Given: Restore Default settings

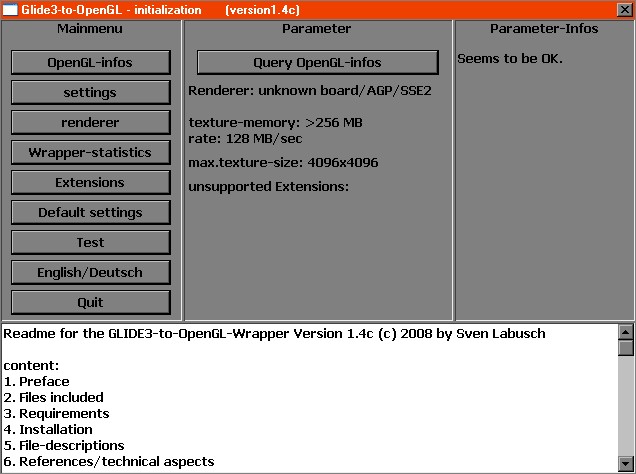Looking at the screenshot, I should coord(90,212).
